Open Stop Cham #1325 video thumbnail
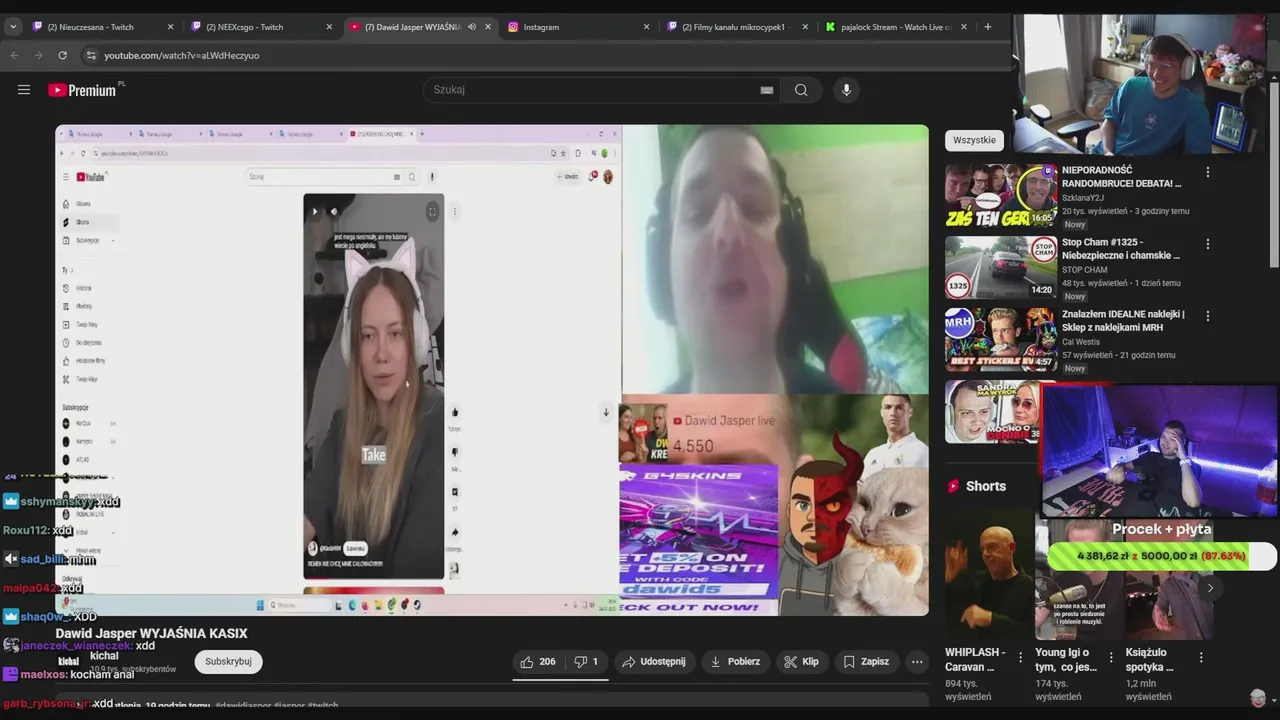Screen dimensions: 1280x720 1001,268
